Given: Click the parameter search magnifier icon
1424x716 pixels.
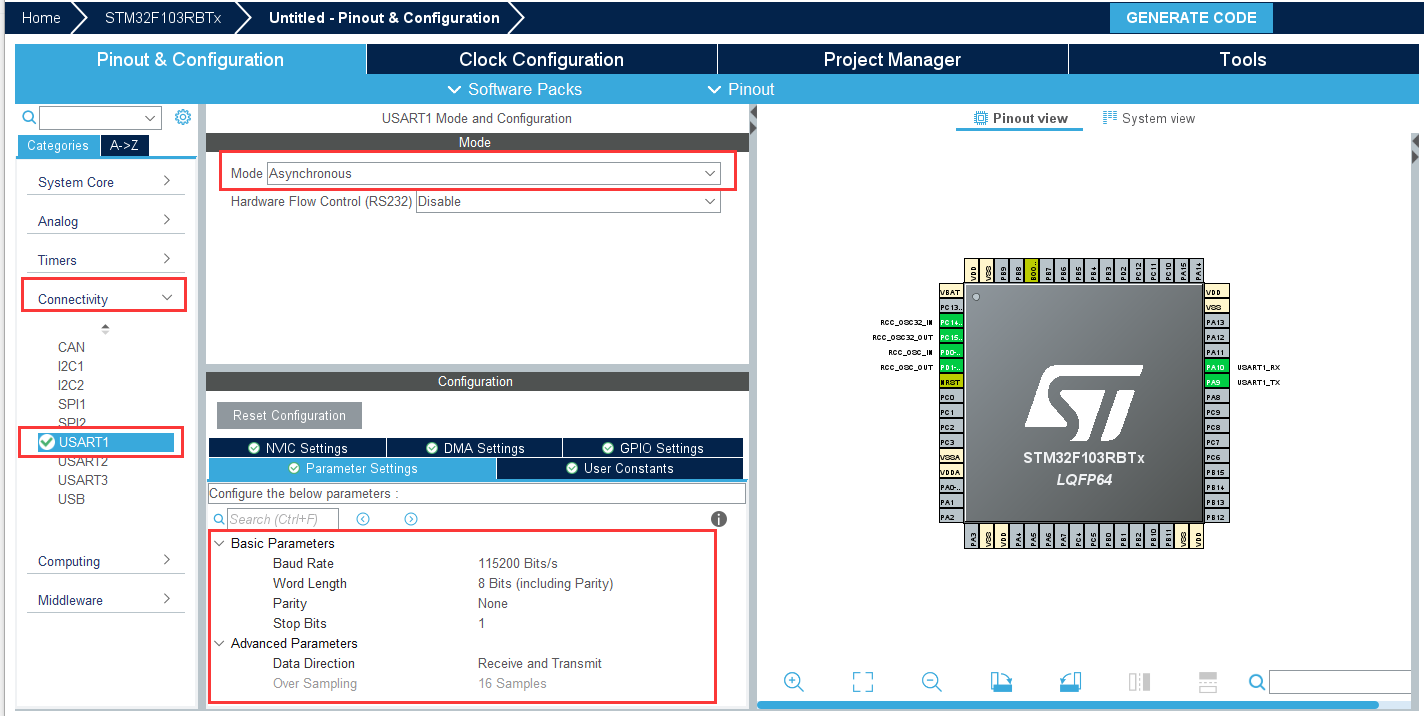Looking at the screenshot, I should tap(219, 519).
